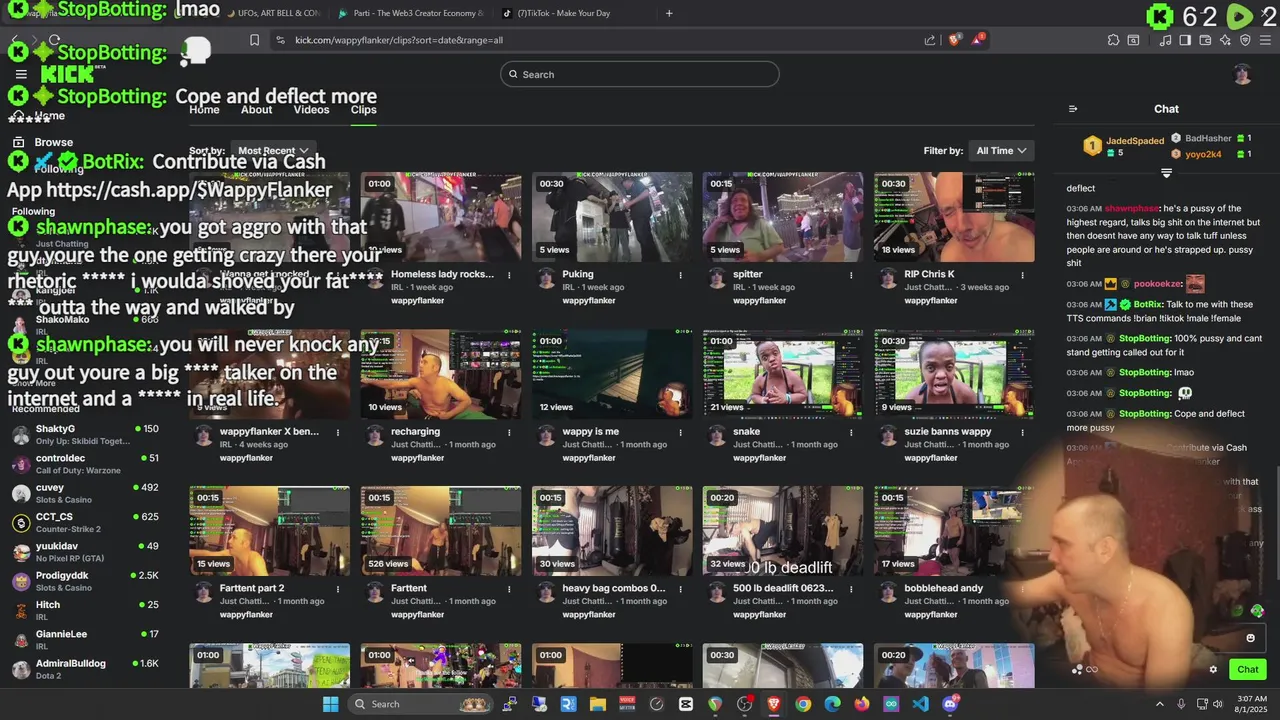Click Windows Start button
Screen dimensions: 1280x720
331,704
